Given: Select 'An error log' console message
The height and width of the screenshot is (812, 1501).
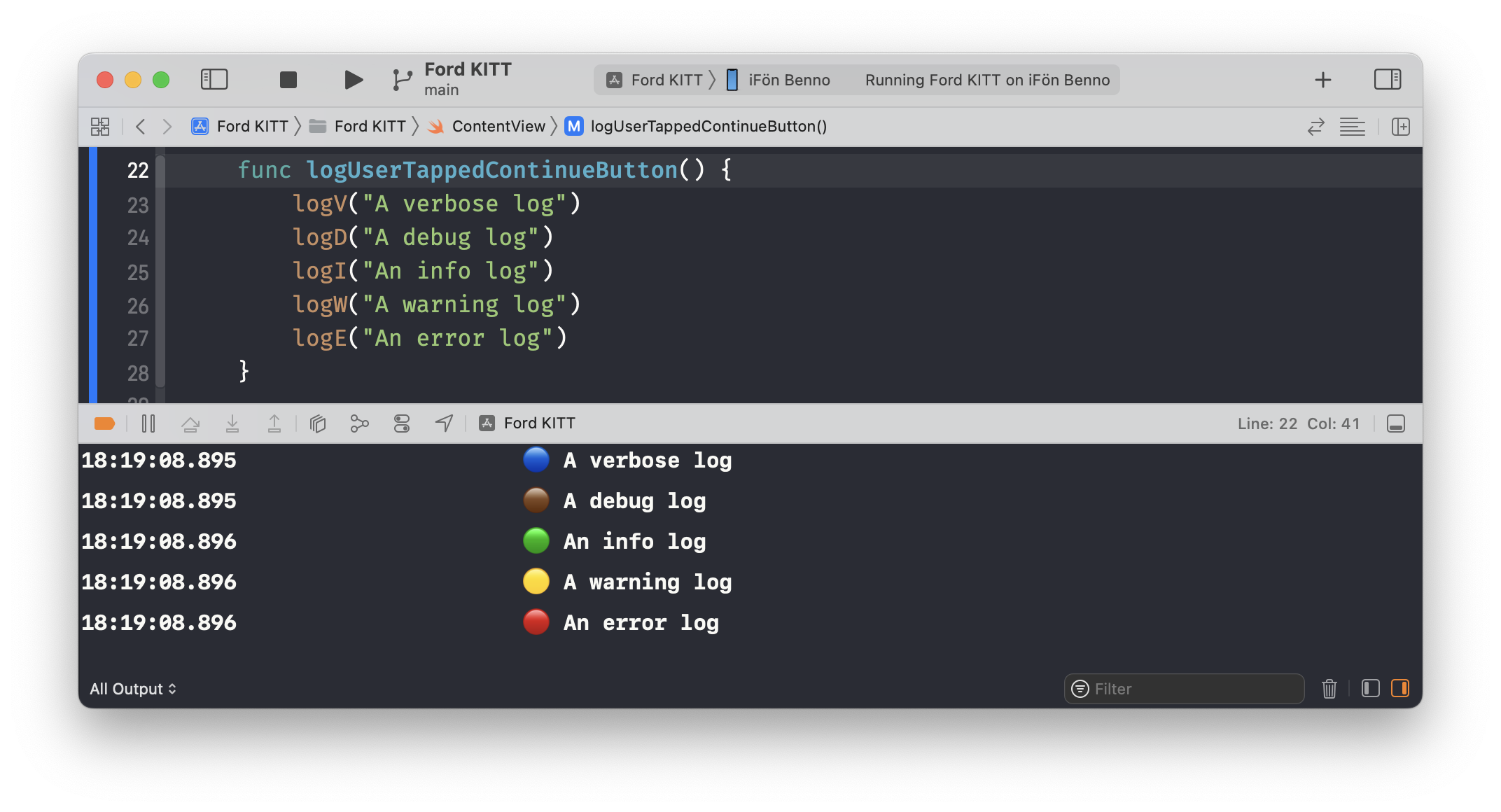Looking at the screenshot, I should tap(641, 623).
